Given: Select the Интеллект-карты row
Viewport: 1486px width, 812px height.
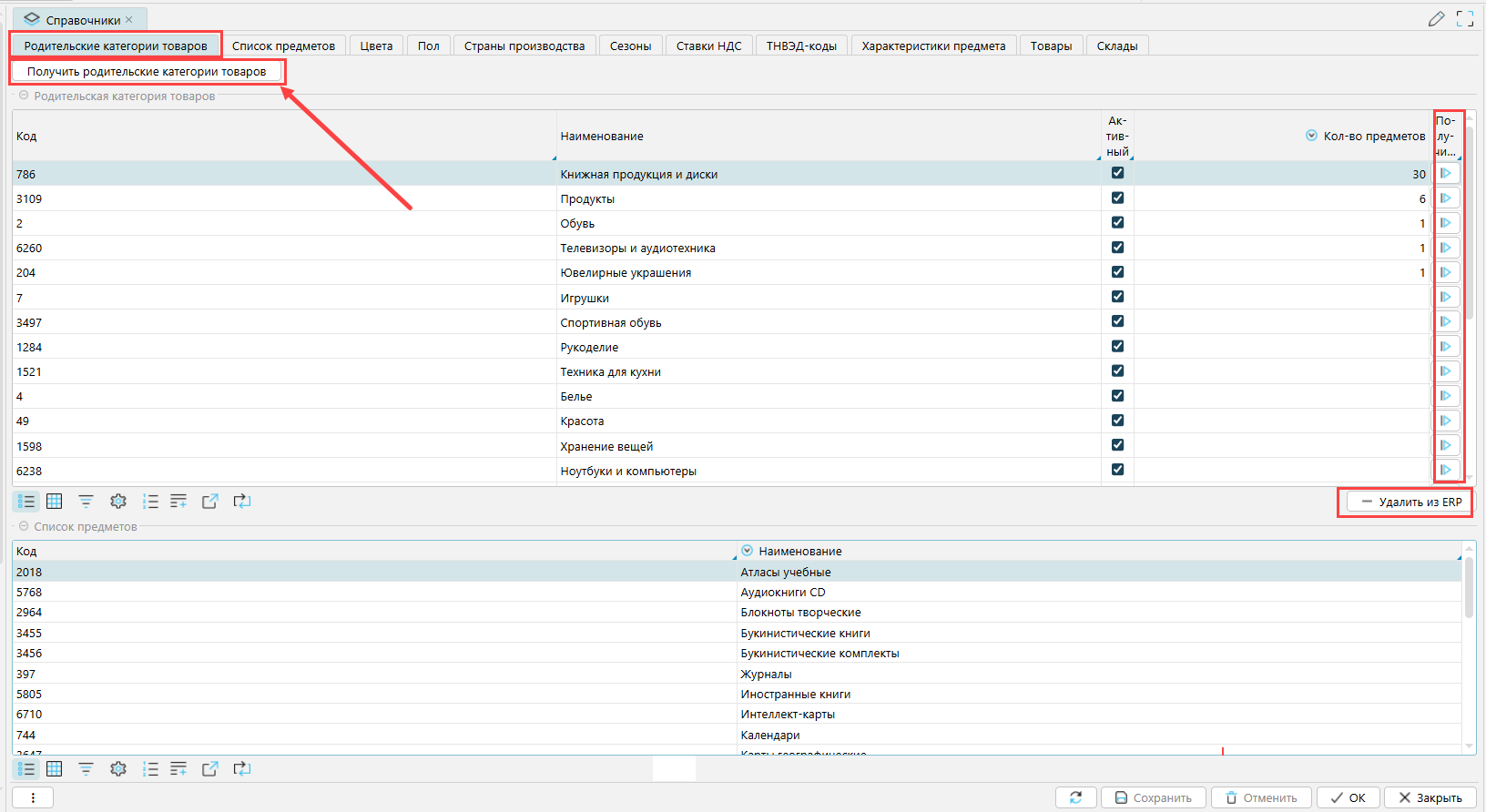Looking at the screenshot, I should [x=737, y=715].
